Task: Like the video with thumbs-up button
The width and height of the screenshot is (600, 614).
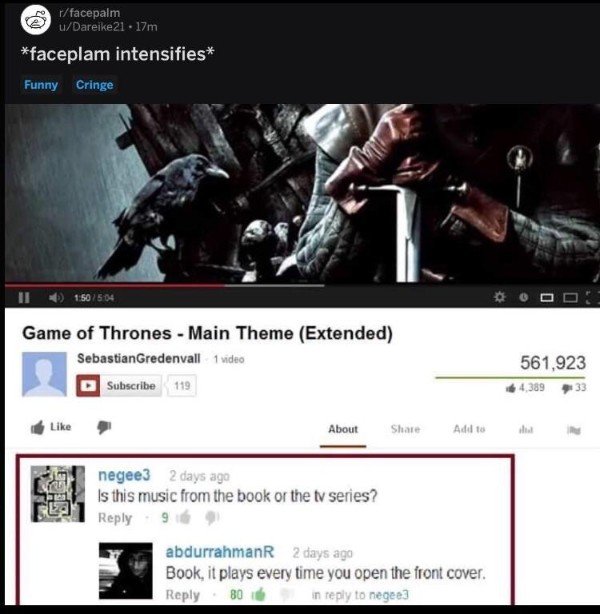Action: (51, 427)
